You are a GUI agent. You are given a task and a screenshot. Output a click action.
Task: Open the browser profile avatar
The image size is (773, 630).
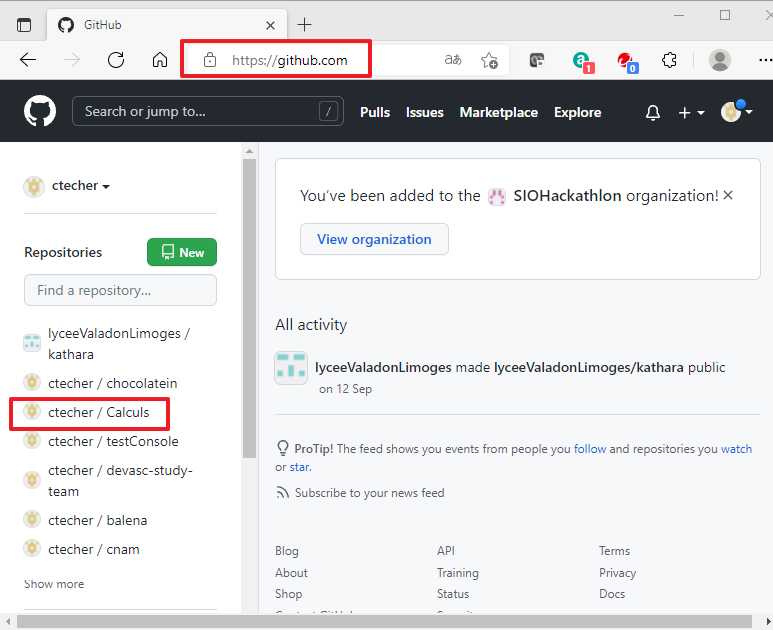tap(719, 60)
